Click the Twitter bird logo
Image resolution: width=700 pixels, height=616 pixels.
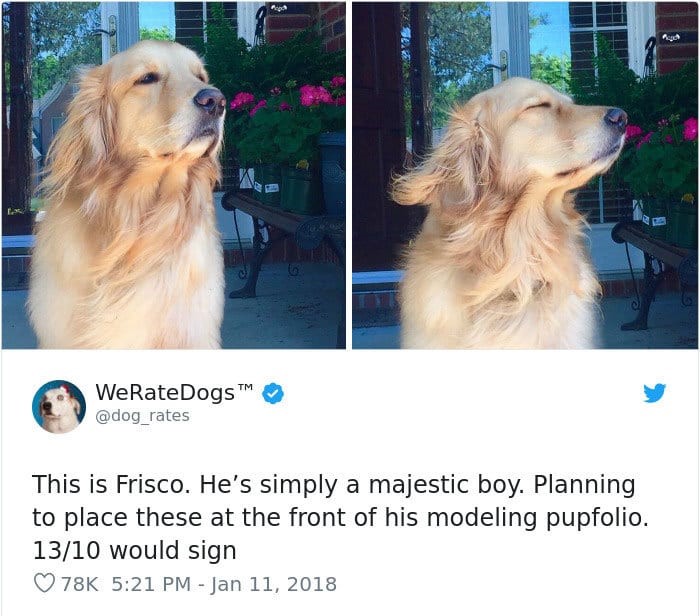coord(654,393)
